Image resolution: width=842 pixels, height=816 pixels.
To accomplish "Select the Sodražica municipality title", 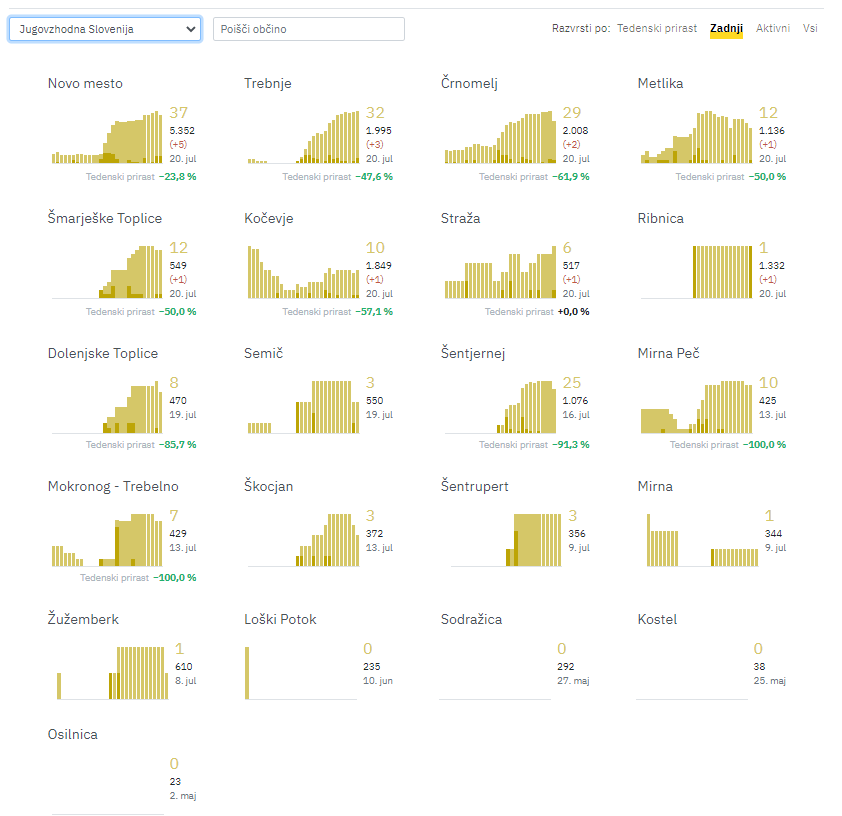I will (x=471, y=619).
